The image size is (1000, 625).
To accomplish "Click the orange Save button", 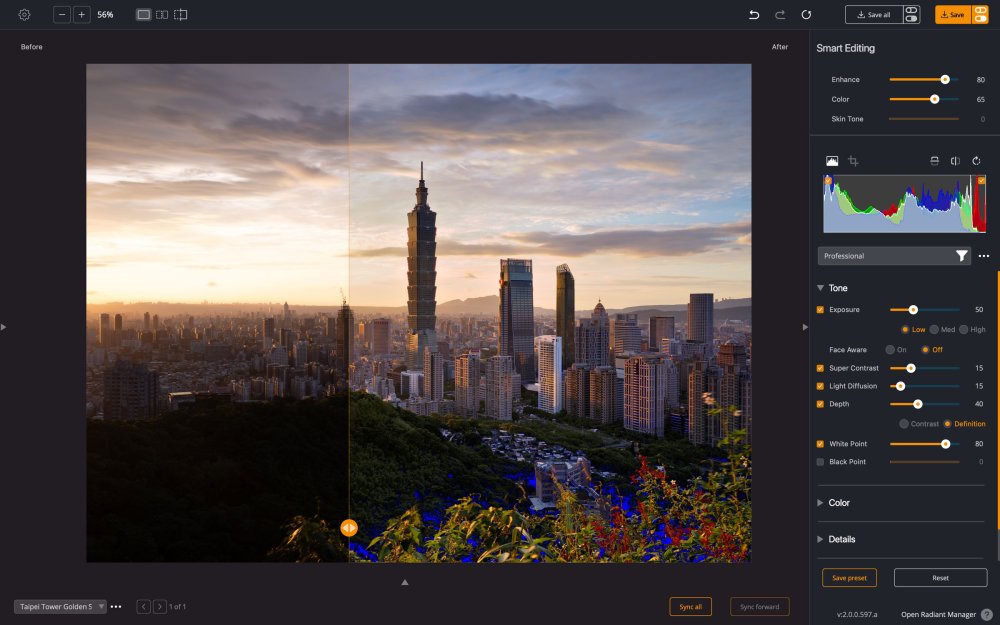I will tap(953, 15).
